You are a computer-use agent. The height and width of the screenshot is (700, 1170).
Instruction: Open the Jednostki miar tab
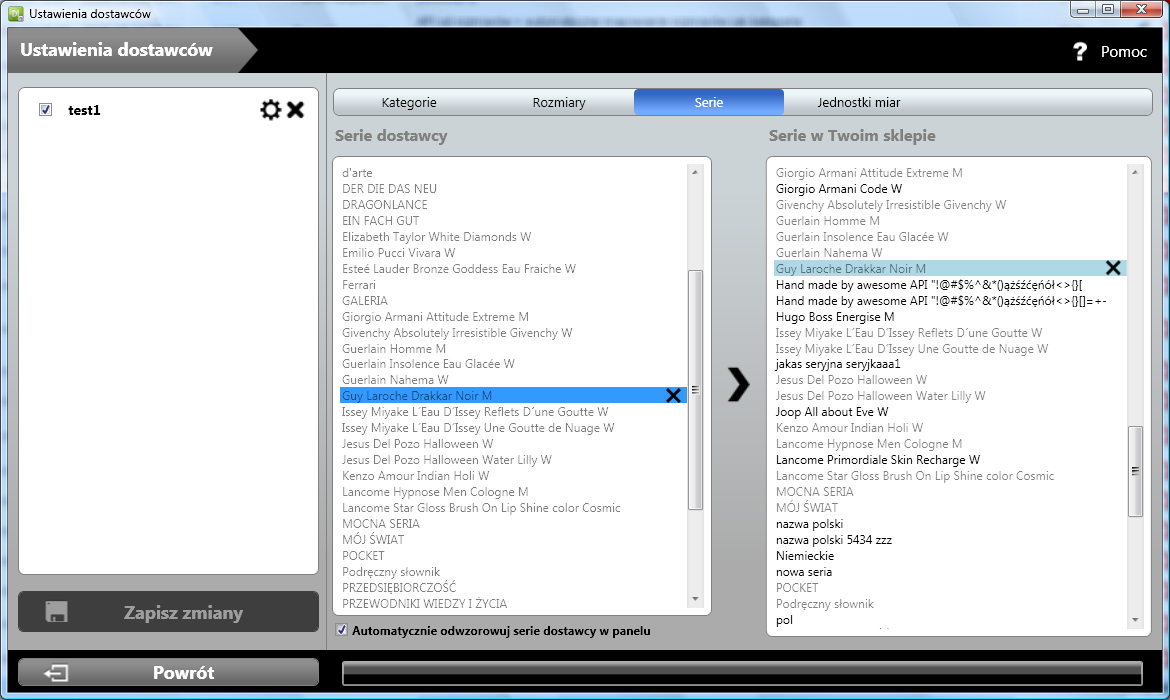coord(859,102)
